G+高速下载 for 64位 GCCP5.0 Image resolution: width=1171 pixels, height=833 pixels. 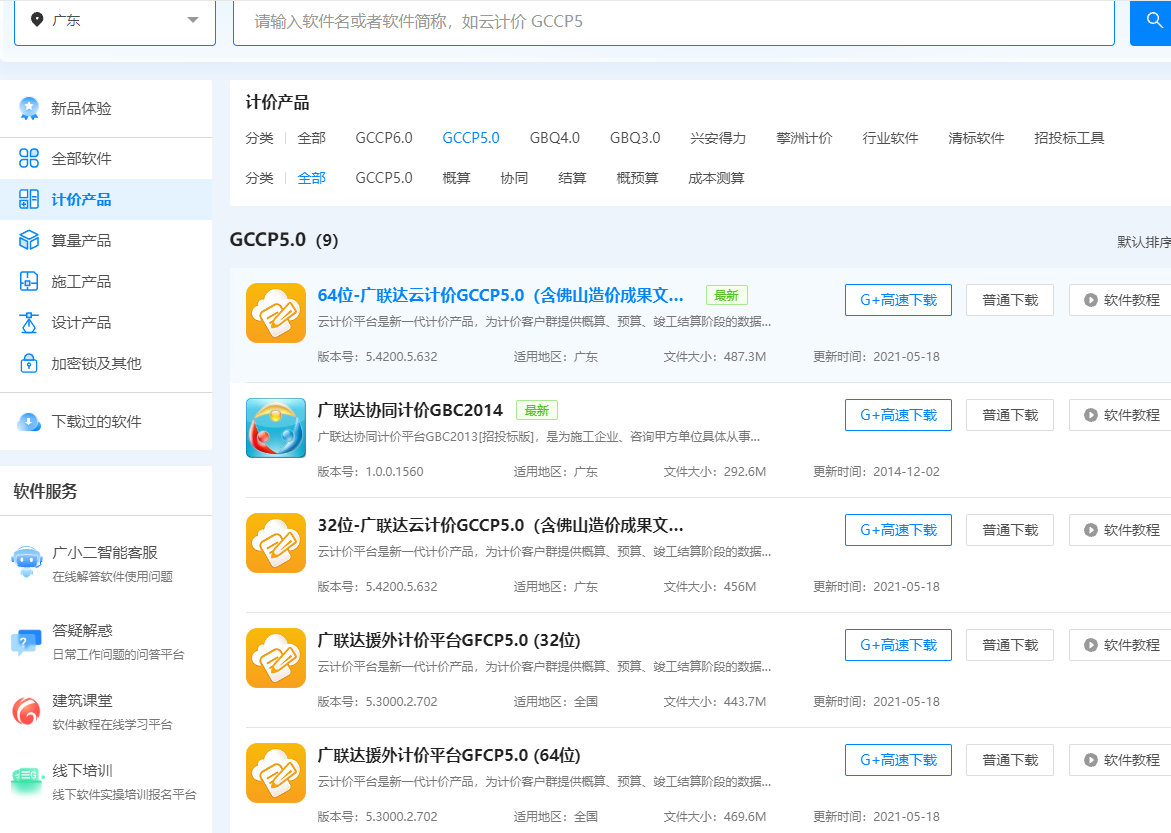point(898,300)
